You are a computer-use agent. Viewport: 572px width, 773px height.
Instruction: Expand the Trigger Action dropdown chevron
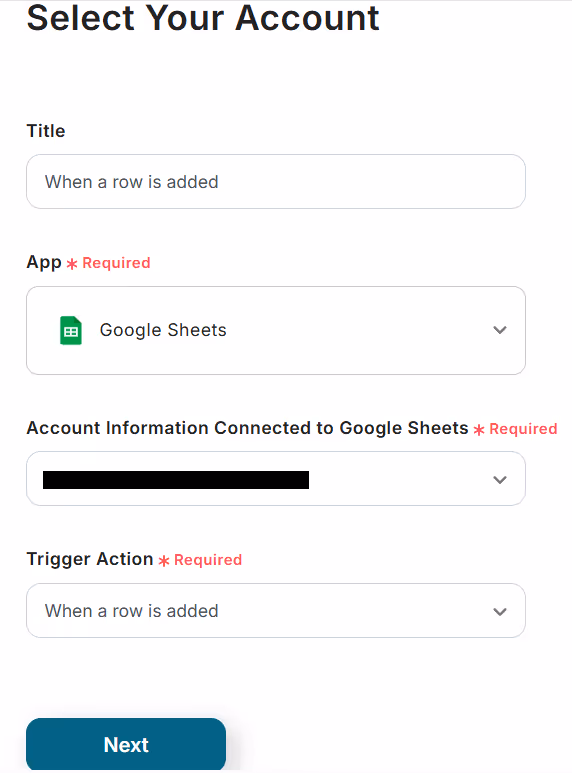pos(500,611)
